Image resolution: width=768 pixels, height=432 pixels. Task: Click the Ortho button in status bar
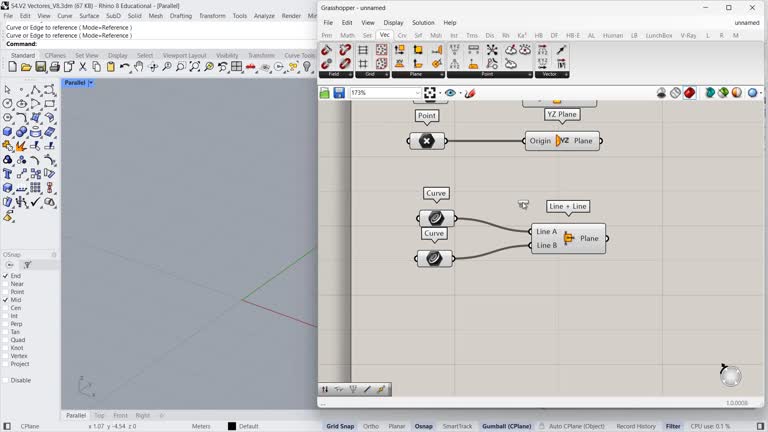[371, 426]
